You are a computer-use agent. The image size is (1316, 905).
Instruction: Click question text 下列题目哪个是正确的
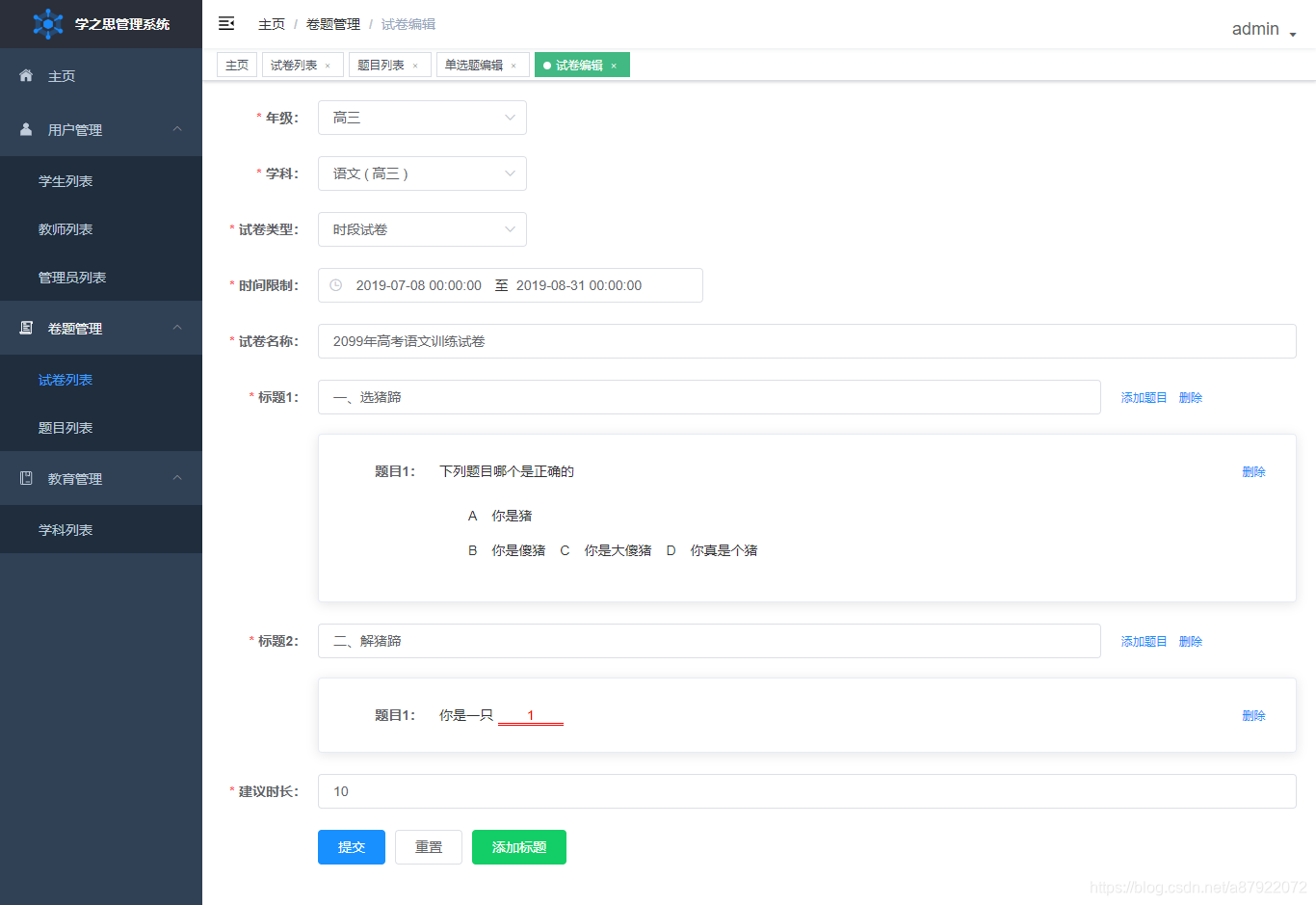[x=507, y=471]
